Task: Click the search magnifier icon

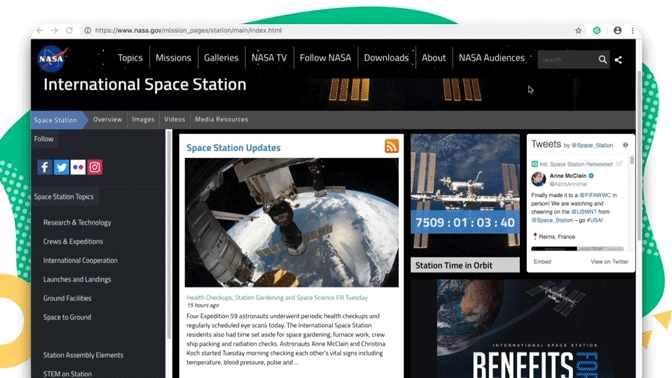Action: (x=603, y=60)
